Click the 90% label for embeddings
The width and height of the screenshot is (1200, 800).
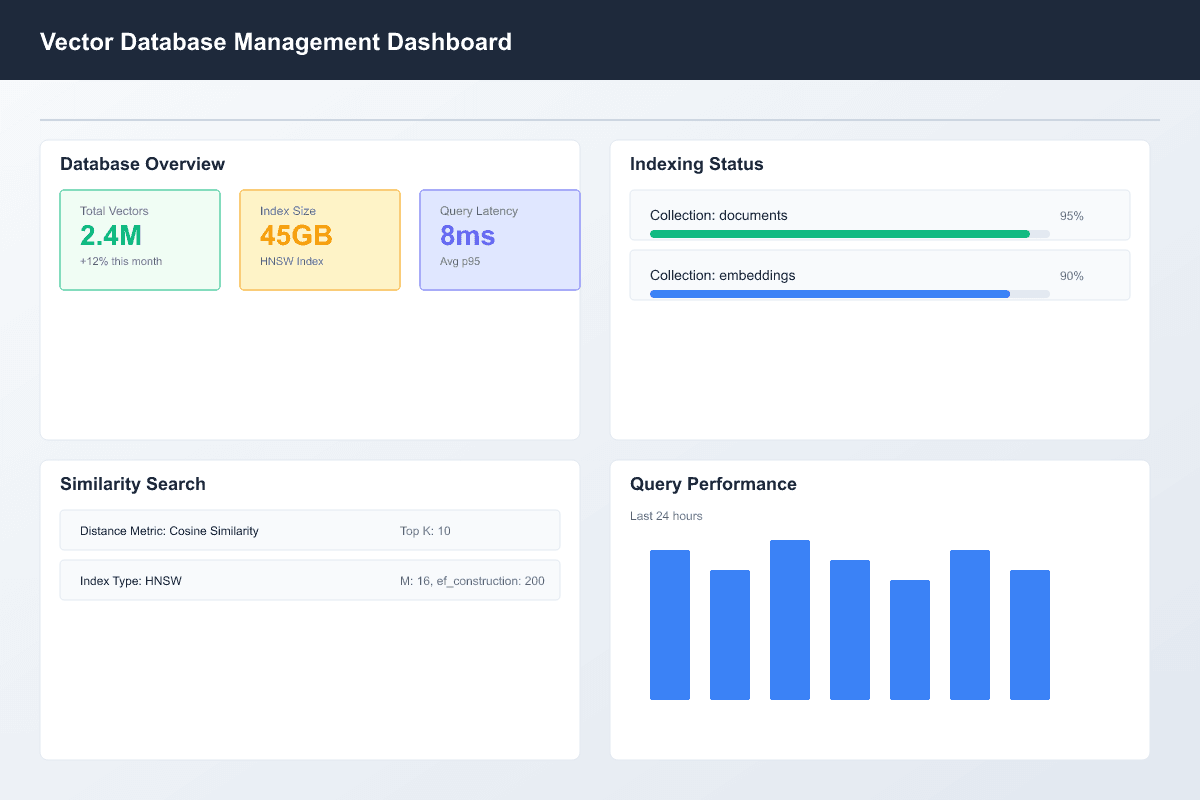pyautogui.click(x=1071, y=276)
